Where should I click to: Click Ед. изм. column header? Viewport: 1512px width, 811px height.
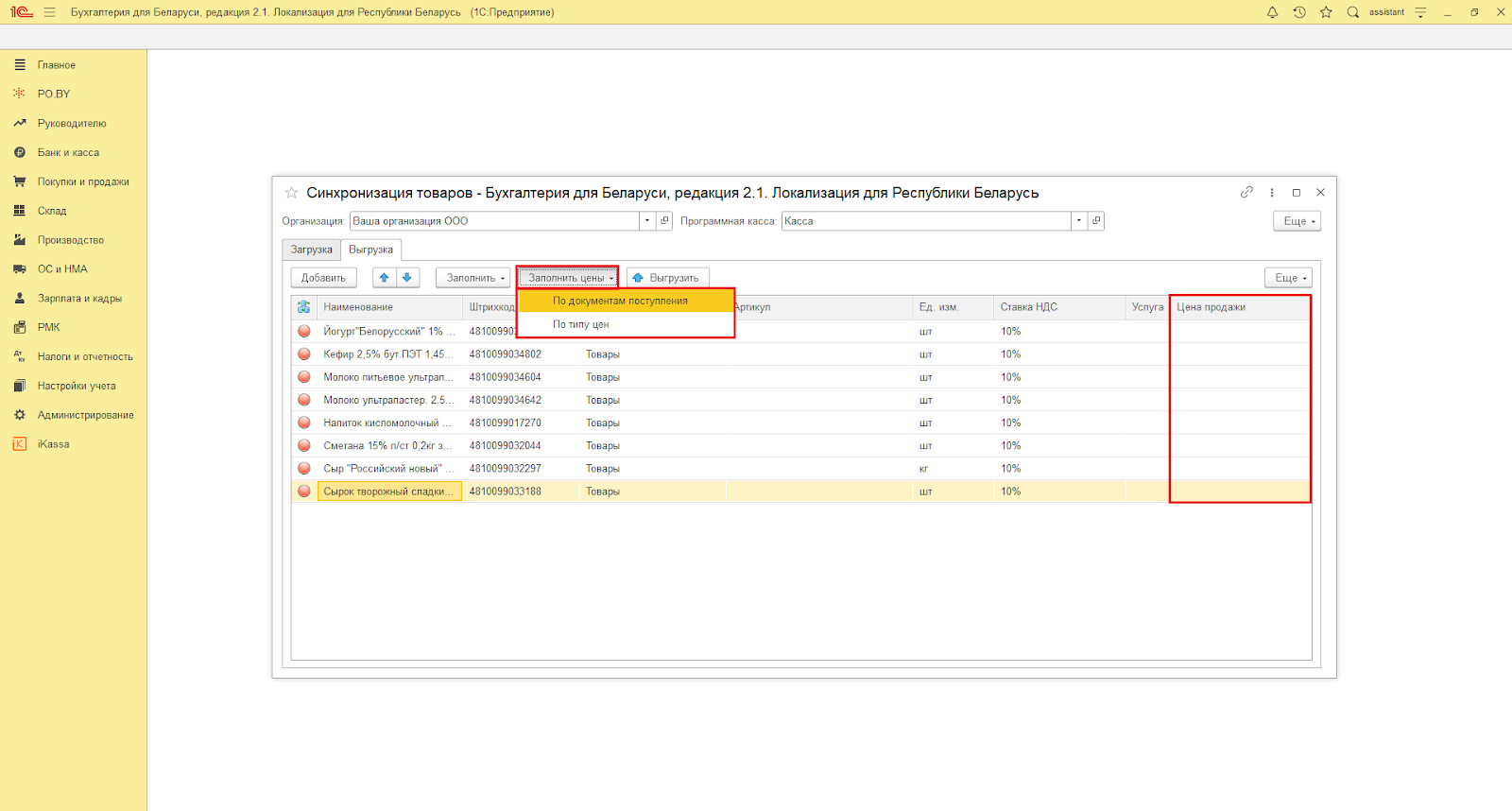point(954,307)
